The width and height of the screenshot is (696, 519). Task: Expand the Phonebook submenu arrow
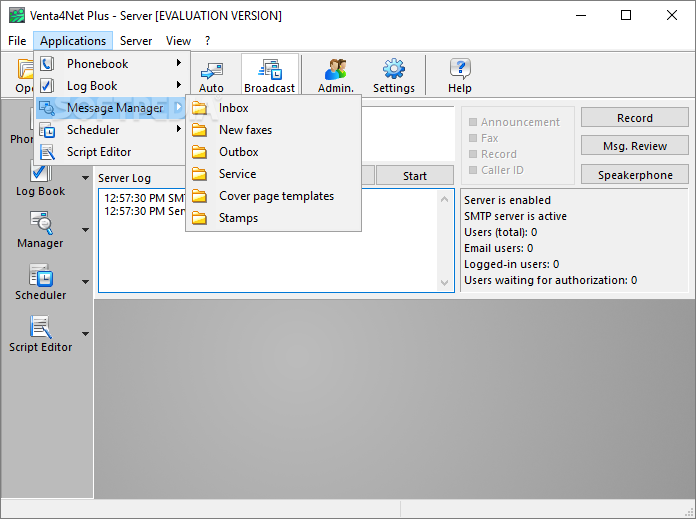(x=178, y=63)
